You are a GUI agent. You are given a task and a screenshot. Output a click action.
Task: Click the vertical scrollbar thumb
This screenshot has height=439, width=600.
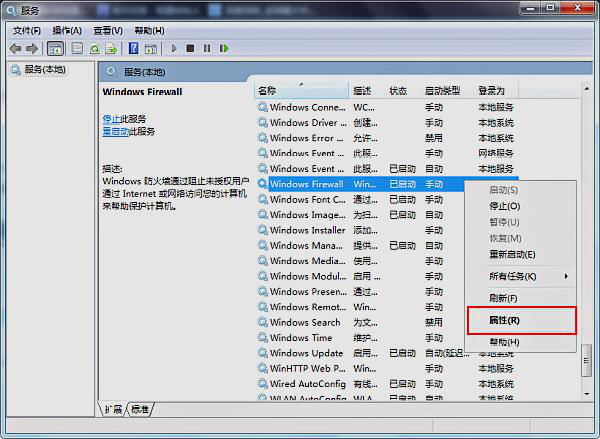(x=587, y=360)
